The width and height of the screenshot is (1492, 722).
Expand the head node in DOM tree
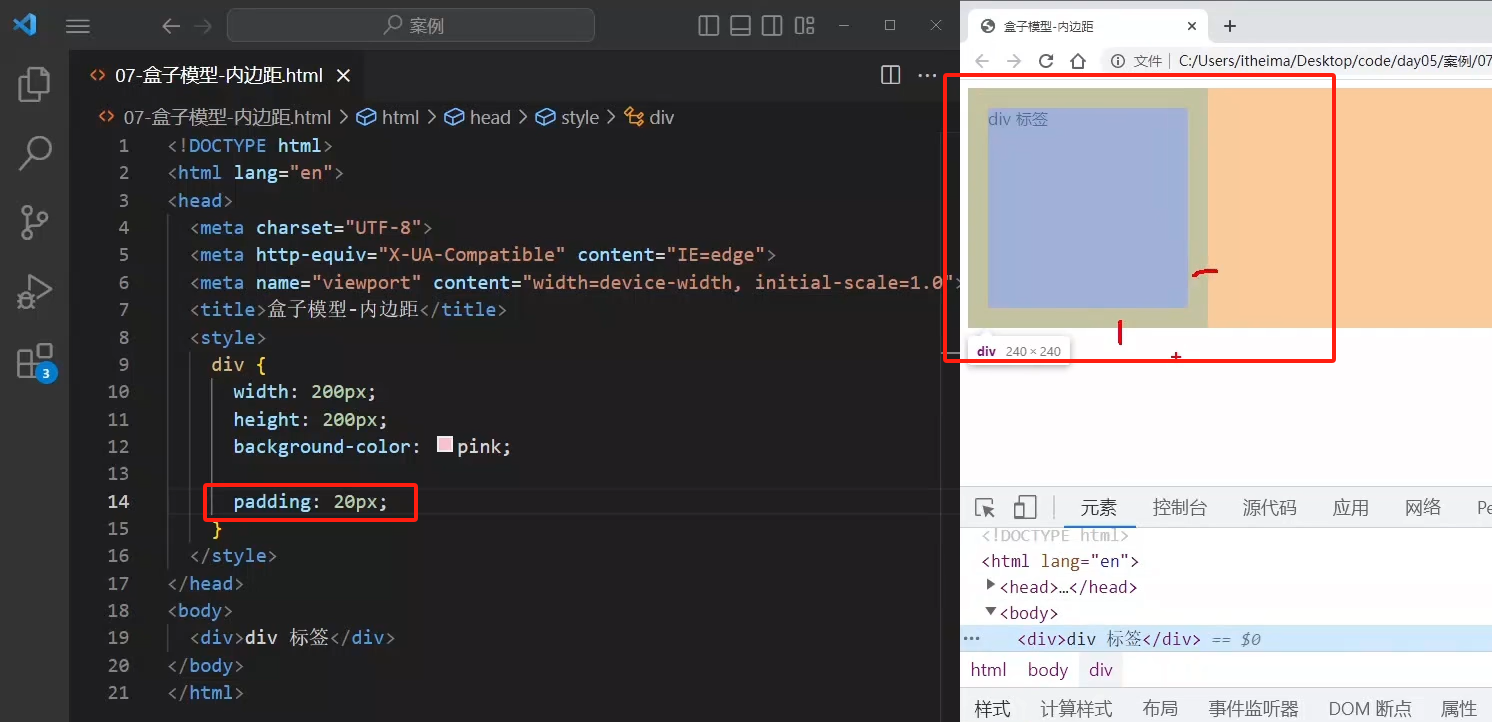991,586
